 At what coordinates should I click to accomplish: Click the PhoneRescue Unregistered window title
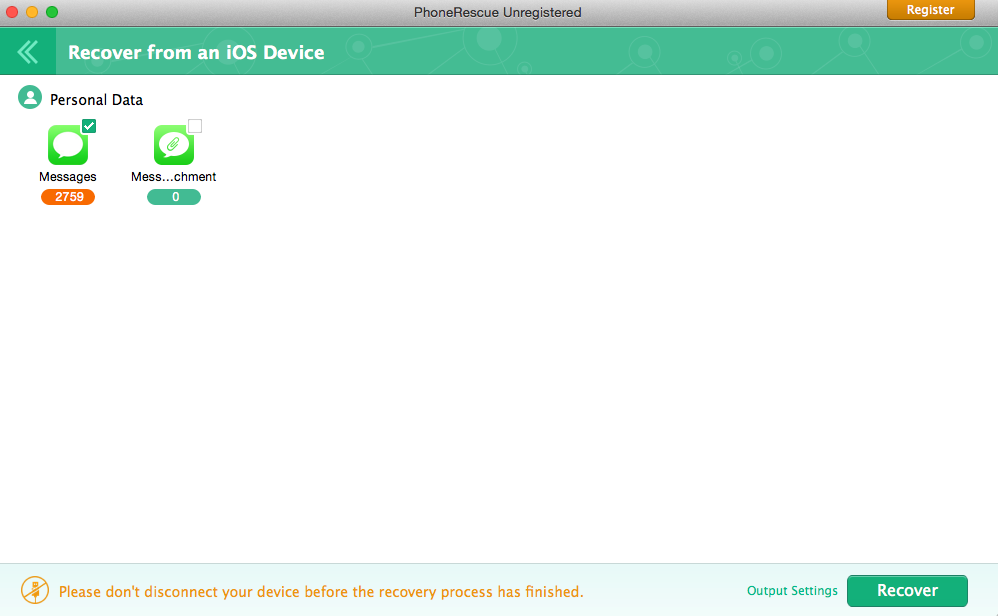coord(497,12)
